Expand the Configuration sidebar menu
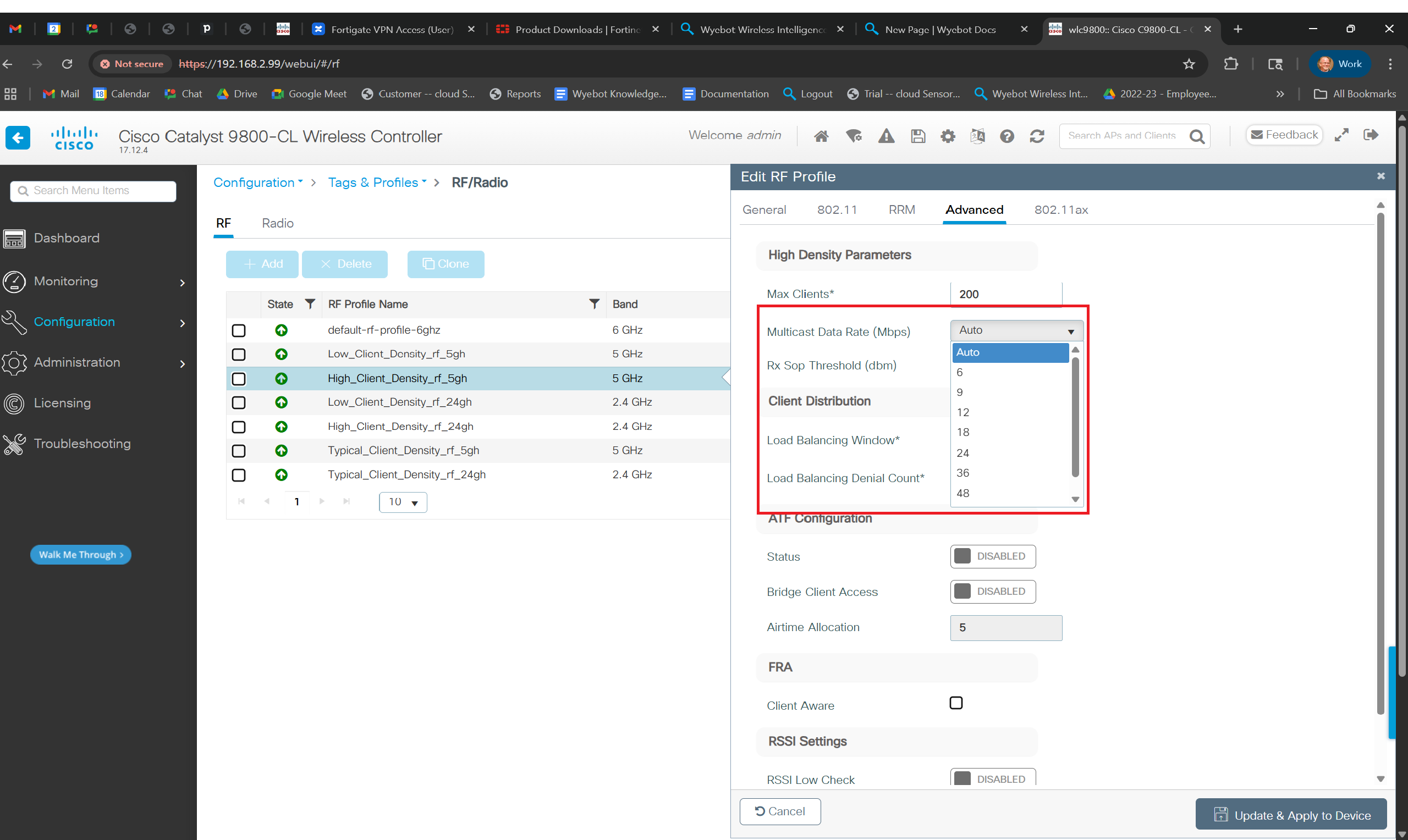The width and height of the screenshot is (1408, 840). (94, 322)
